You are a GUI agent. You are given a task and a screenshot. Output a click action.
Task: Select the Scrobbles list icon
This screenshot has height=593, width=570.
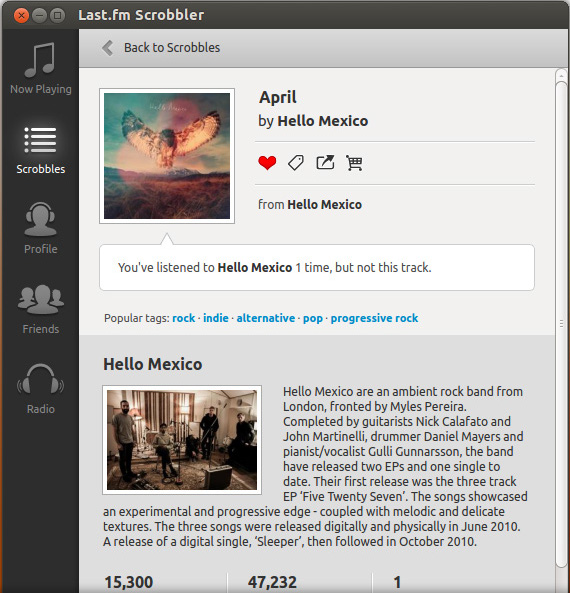coord(40,140)
